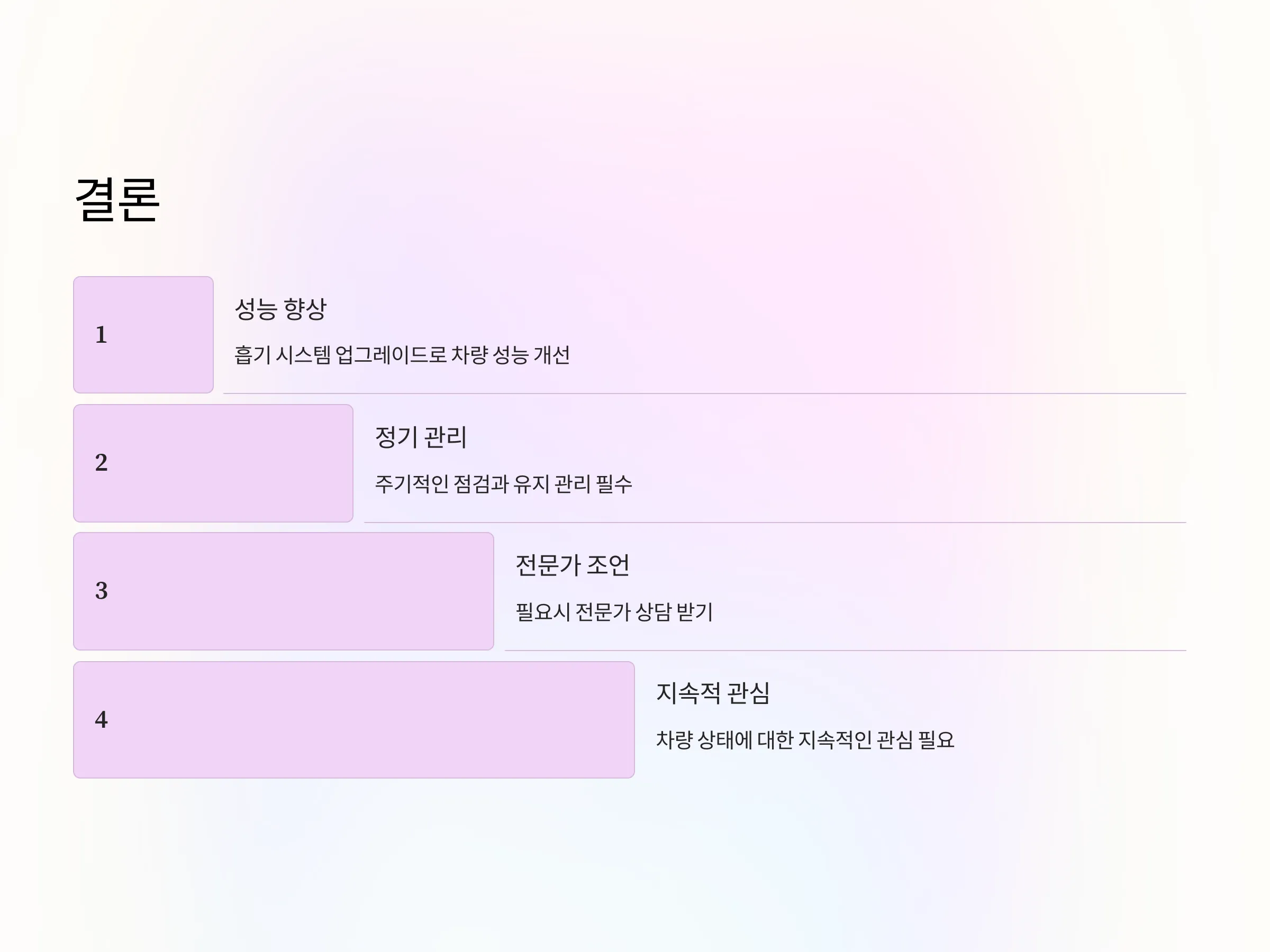Click text 차량 상태에 대한 지속적인 관심 필요
The height and width of the screenshot is (952, 1270).
coord(805,740)
